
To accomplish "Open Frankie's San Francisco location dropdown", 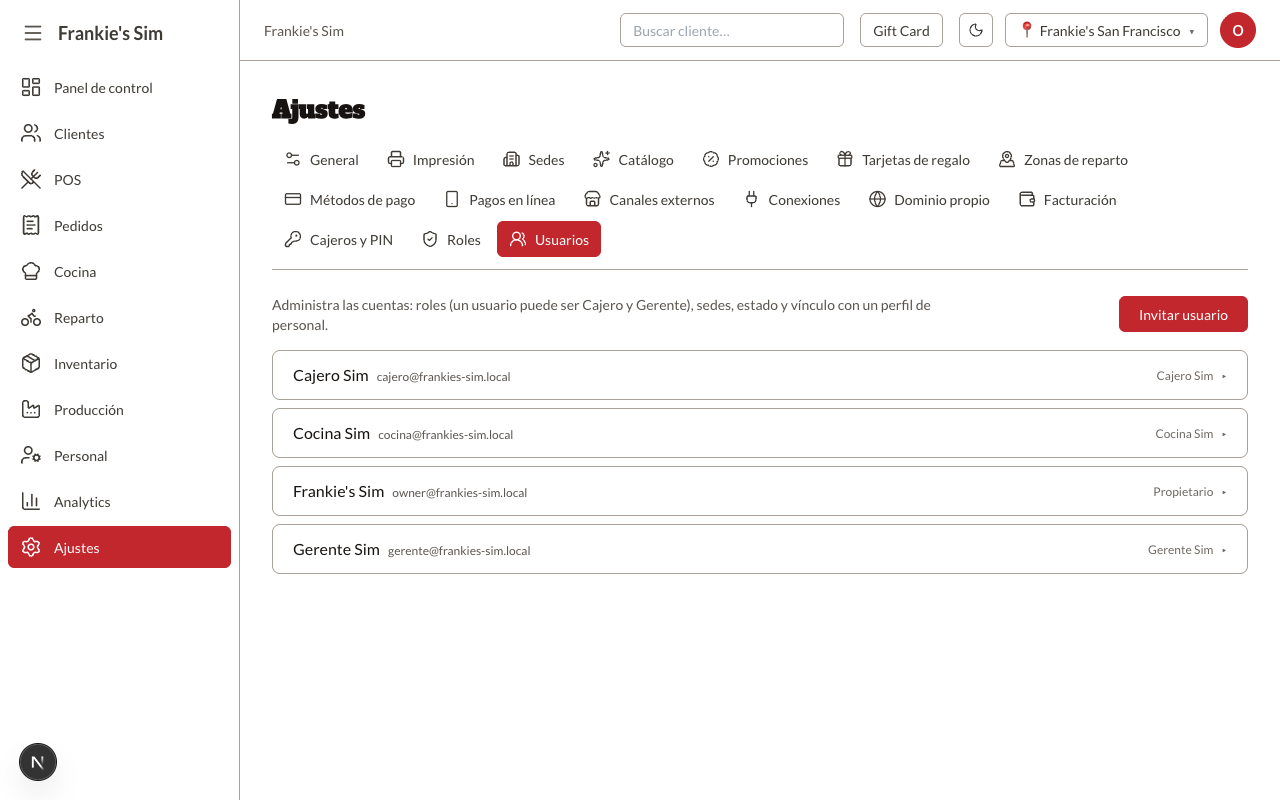I will (x=1106, y=30).
